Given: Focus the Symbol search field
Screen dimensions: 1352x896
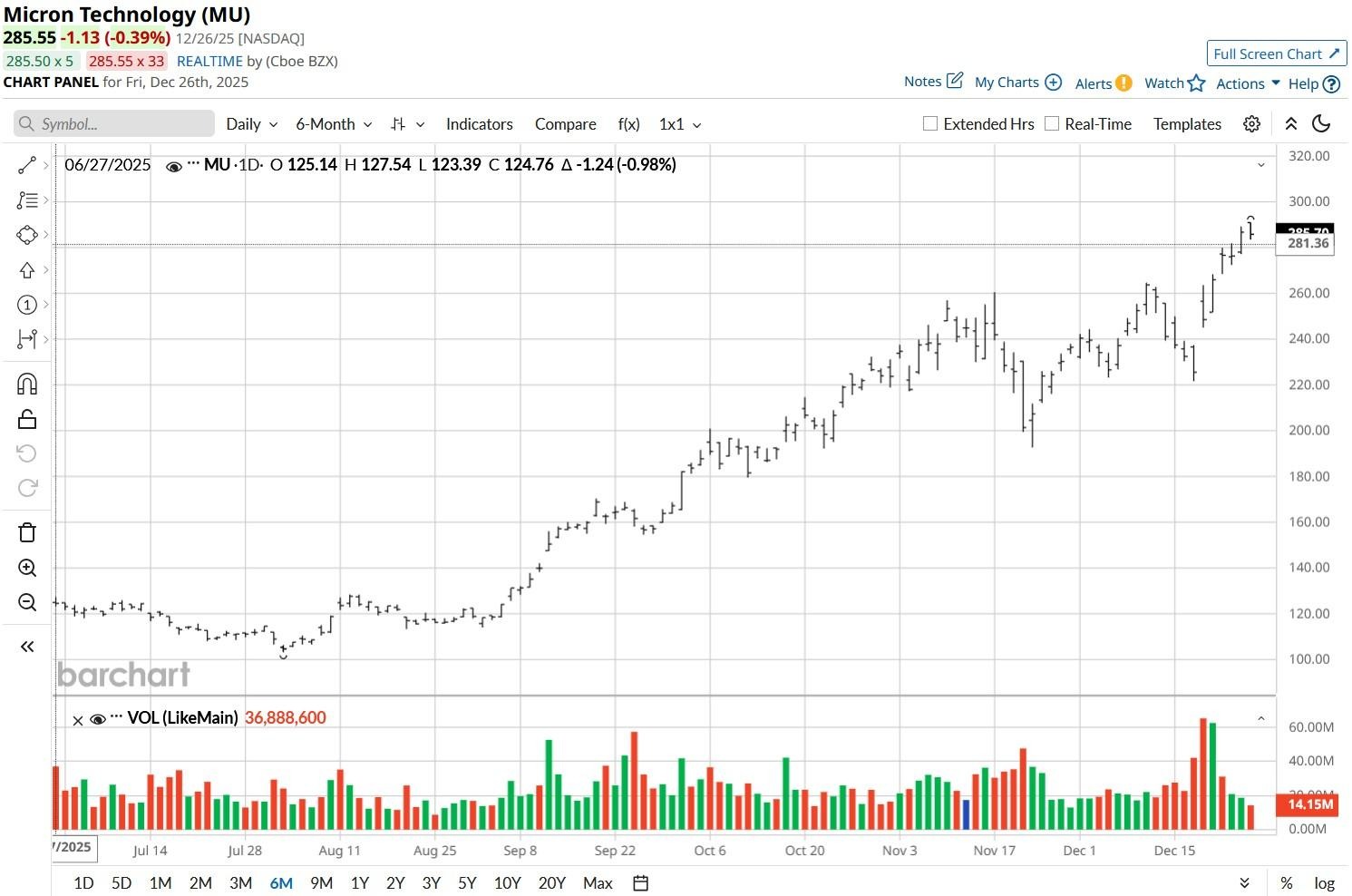Looking at the screenshot, I should pos(114,124).
